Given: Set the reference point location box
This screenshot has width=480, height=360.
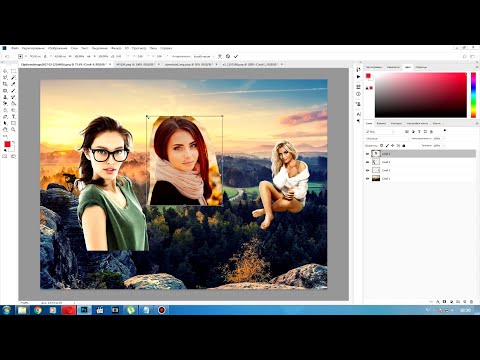Looking at the screenshot, I should 20,56.
